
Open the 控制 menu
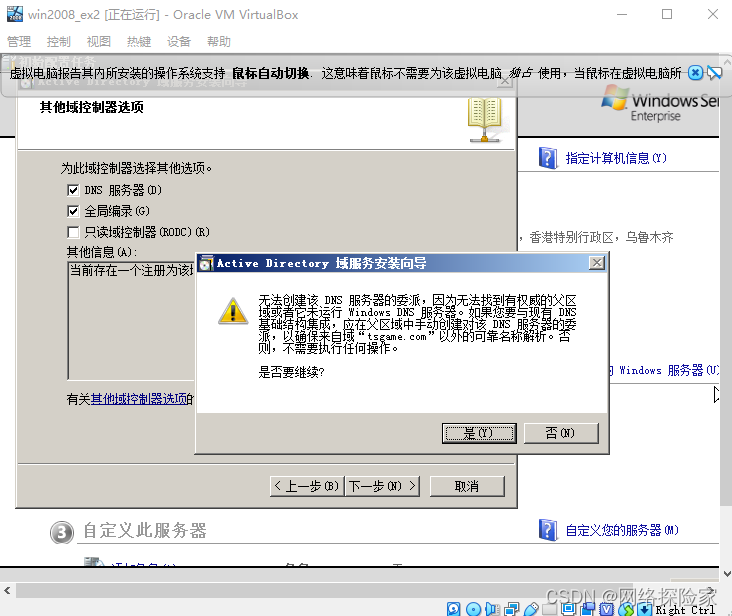59,42
